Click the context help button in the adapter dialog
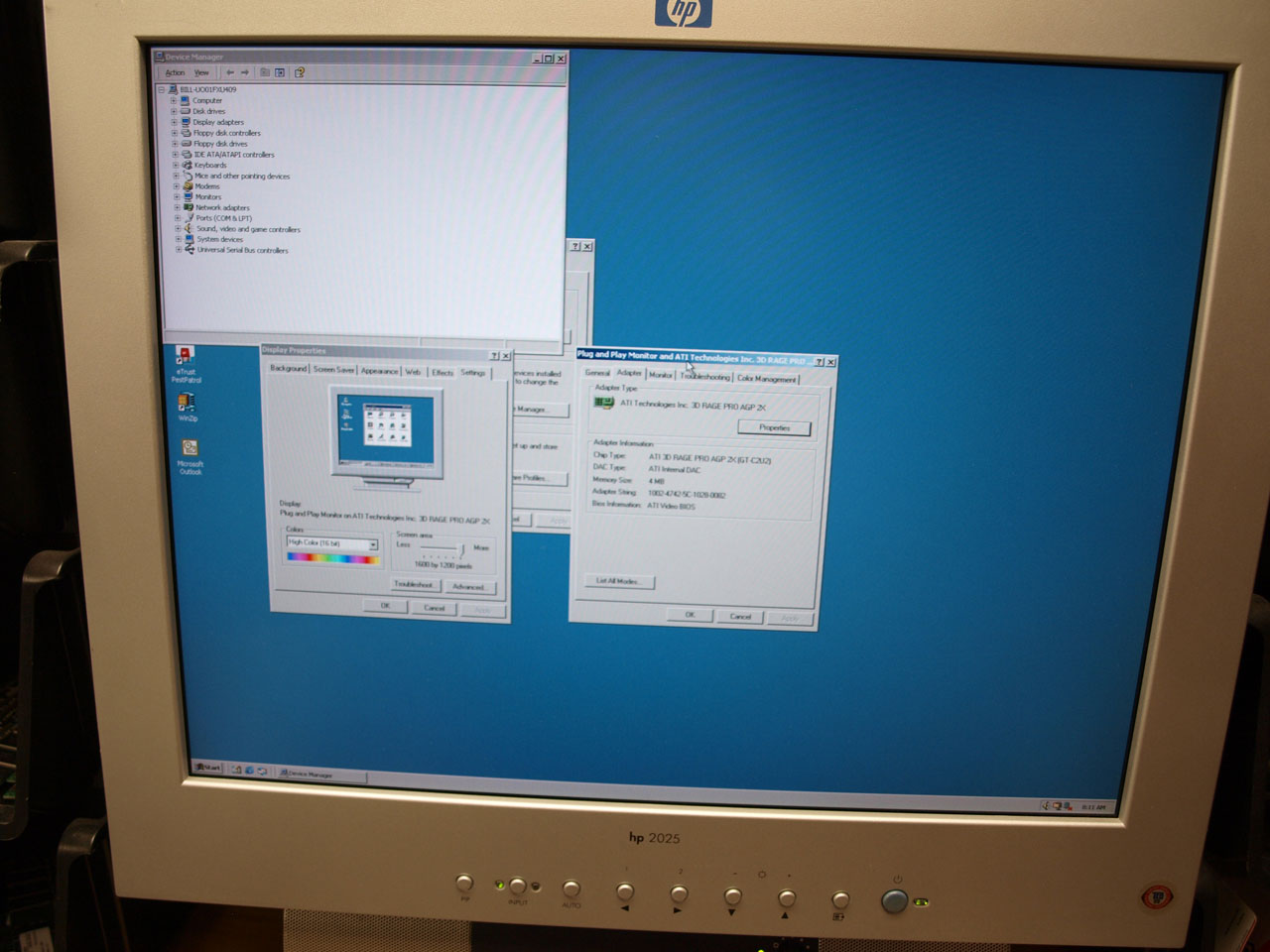The width and height of the screenshot is (1270, 952). point(819,362)
